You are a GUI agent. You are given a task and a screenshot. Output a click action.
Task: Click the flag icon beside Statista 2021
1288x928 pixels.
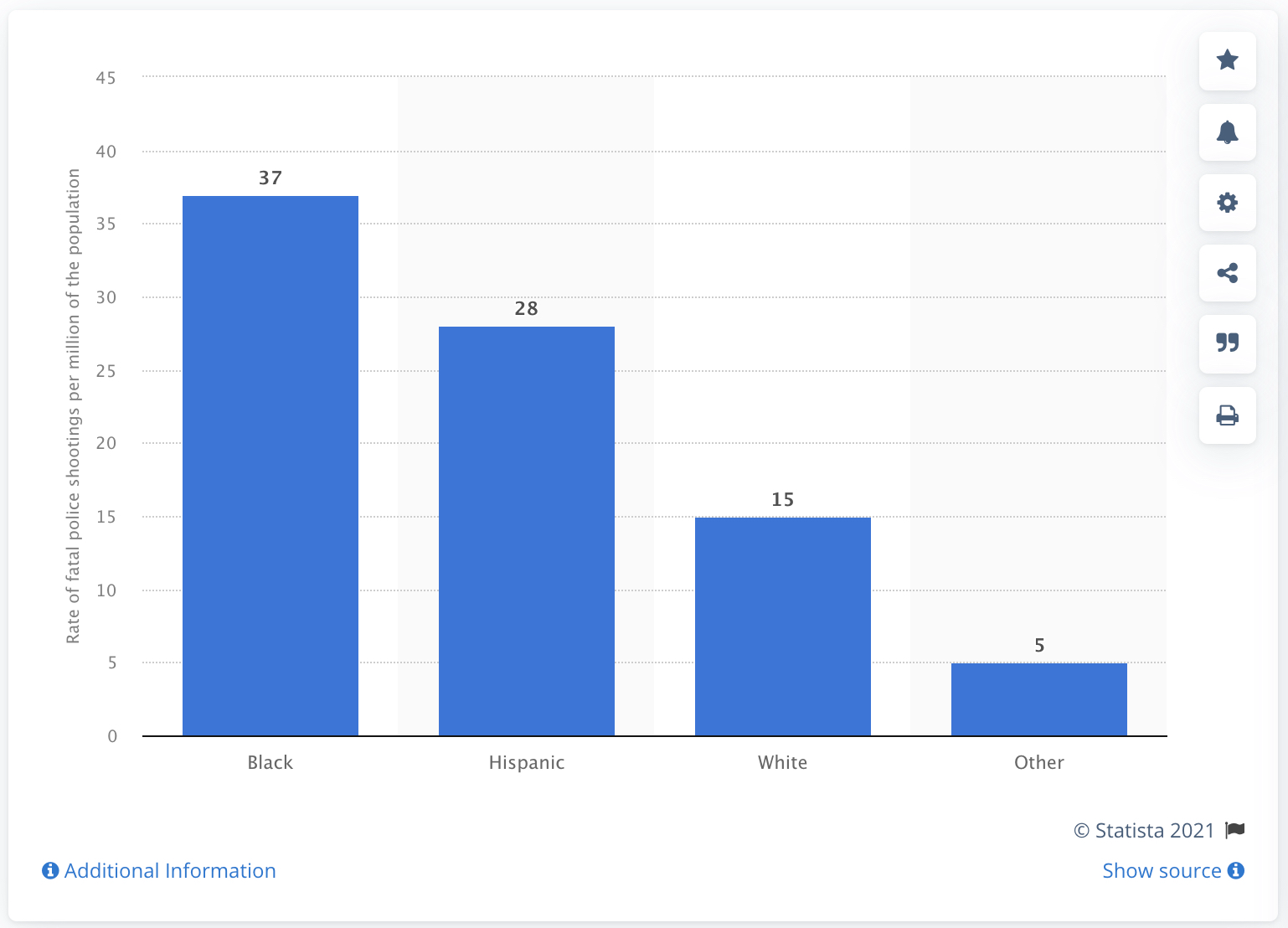(x=1235, y=830)
